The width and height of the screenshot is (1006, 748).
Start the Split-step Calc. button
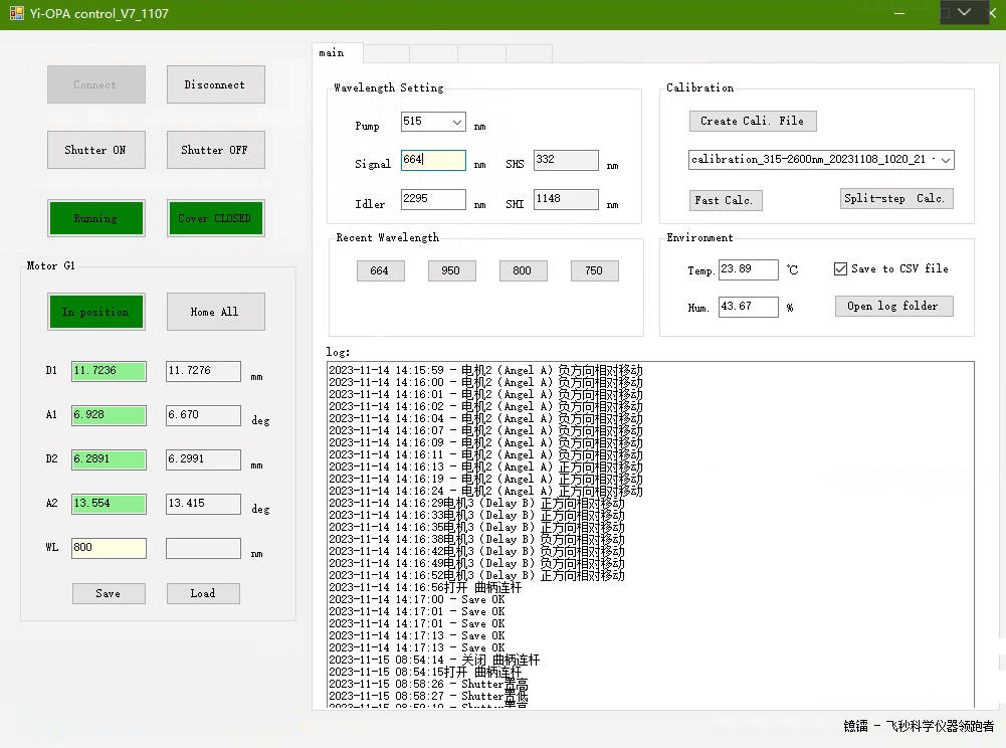[896, 198]
